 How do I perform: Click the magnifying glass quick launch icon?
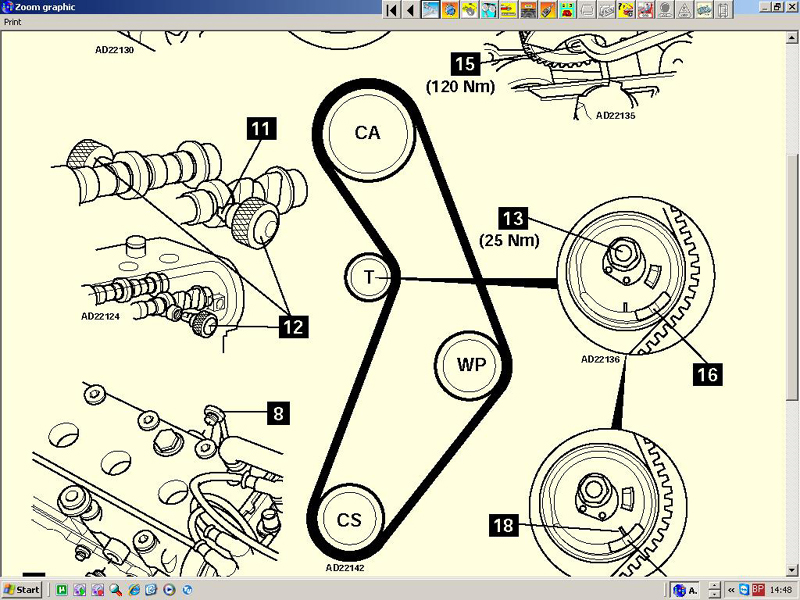tap(115, 590)
